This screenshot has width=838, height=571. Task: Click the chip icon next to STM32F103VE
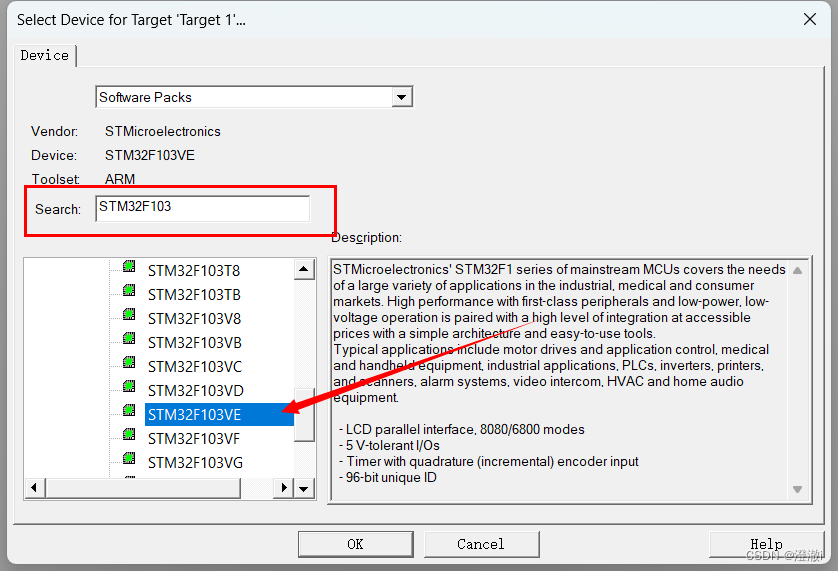pyautogui.click(x=129, y=410)
